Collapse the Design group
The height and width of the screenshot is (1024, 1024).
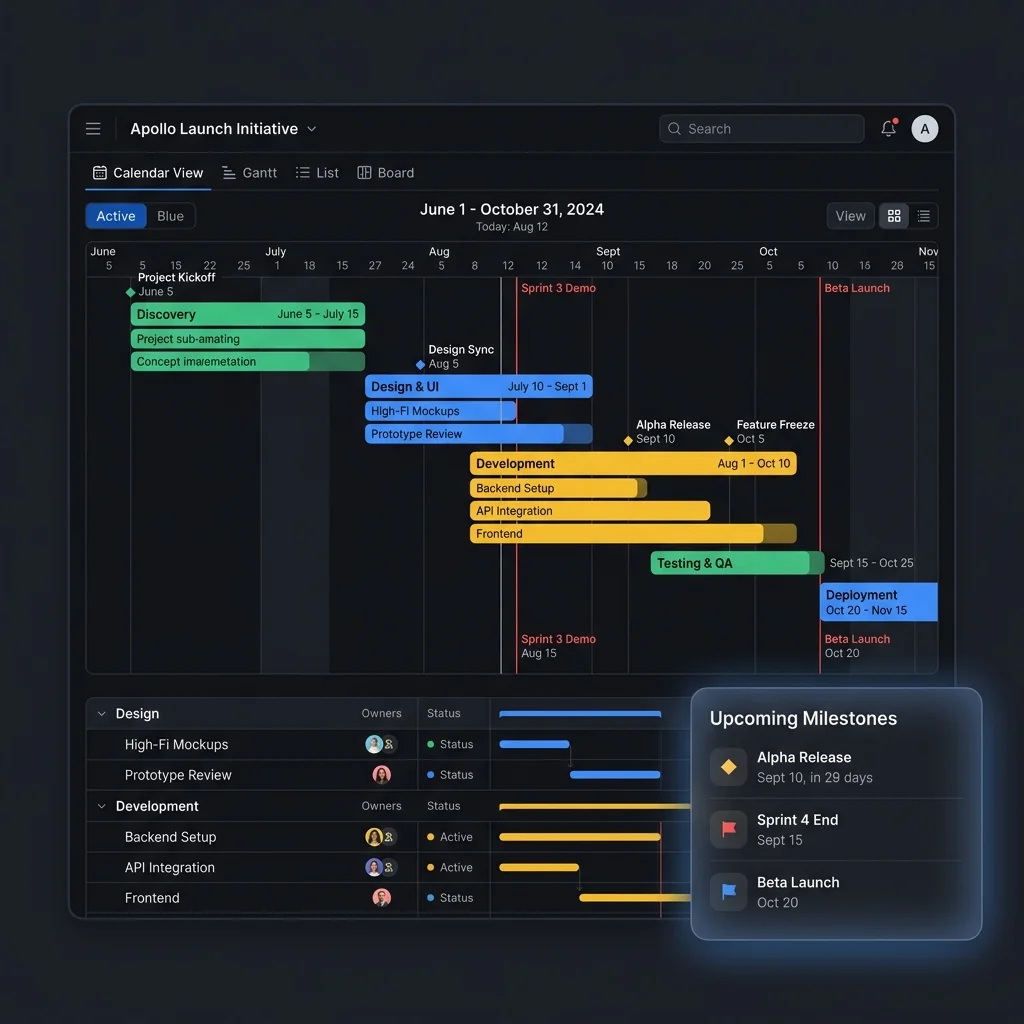click(x=101, y=714)
